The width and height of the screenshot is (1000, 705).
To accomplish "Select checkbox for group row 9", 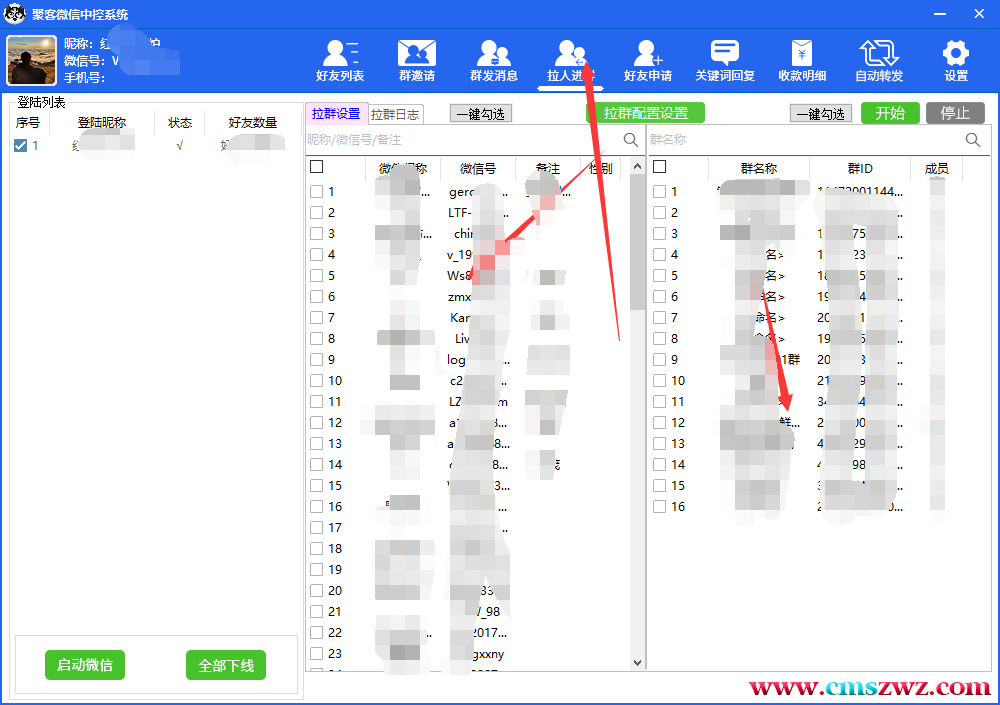I will coord(660,360).
